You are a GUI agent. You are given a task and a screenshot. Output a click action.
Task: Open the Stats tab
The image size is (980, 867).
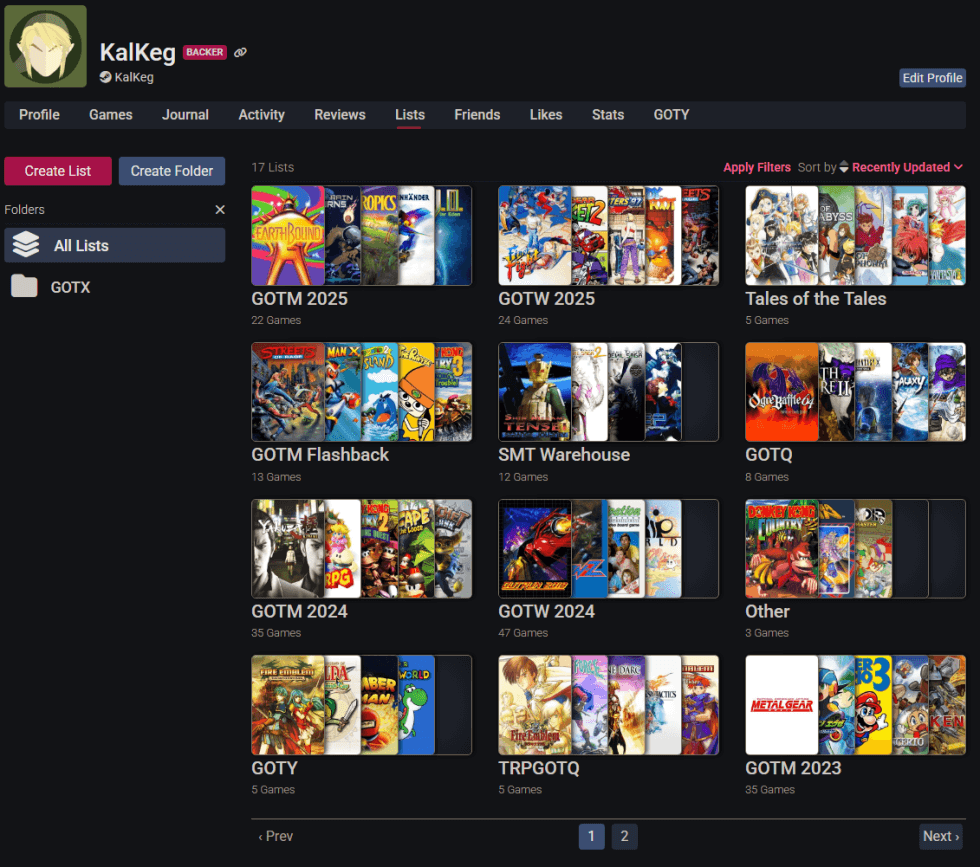click(607, 115)
